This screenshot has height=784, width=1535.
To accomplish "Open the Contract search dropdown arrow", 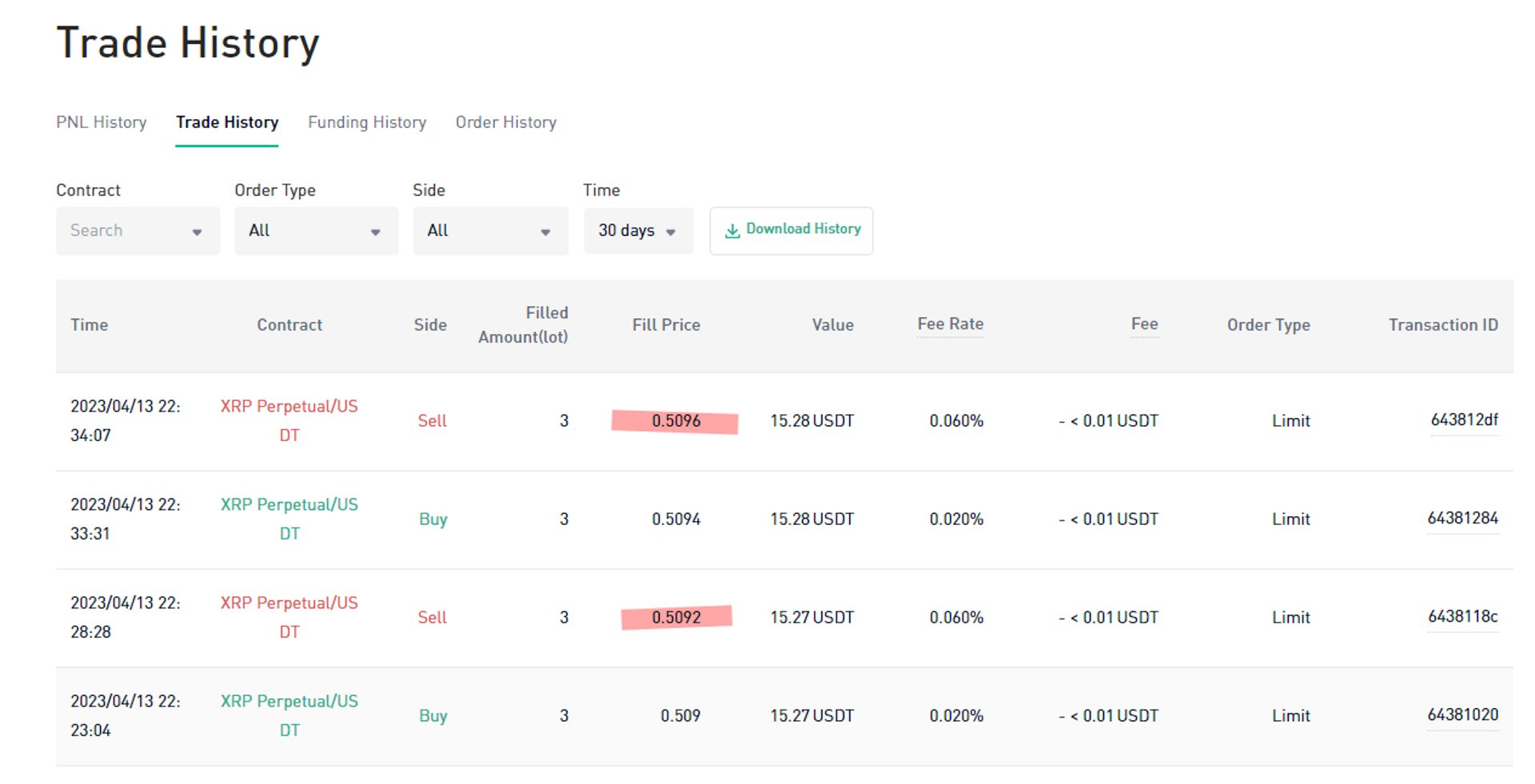I will pyautogui.click(x=198, y=231).
